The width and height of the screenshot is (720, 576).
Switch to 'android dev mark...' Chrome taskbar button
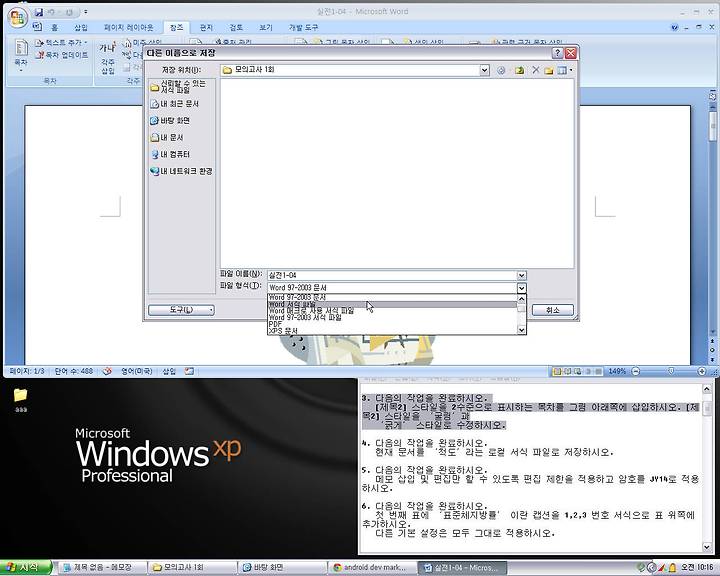coord(373,568)
